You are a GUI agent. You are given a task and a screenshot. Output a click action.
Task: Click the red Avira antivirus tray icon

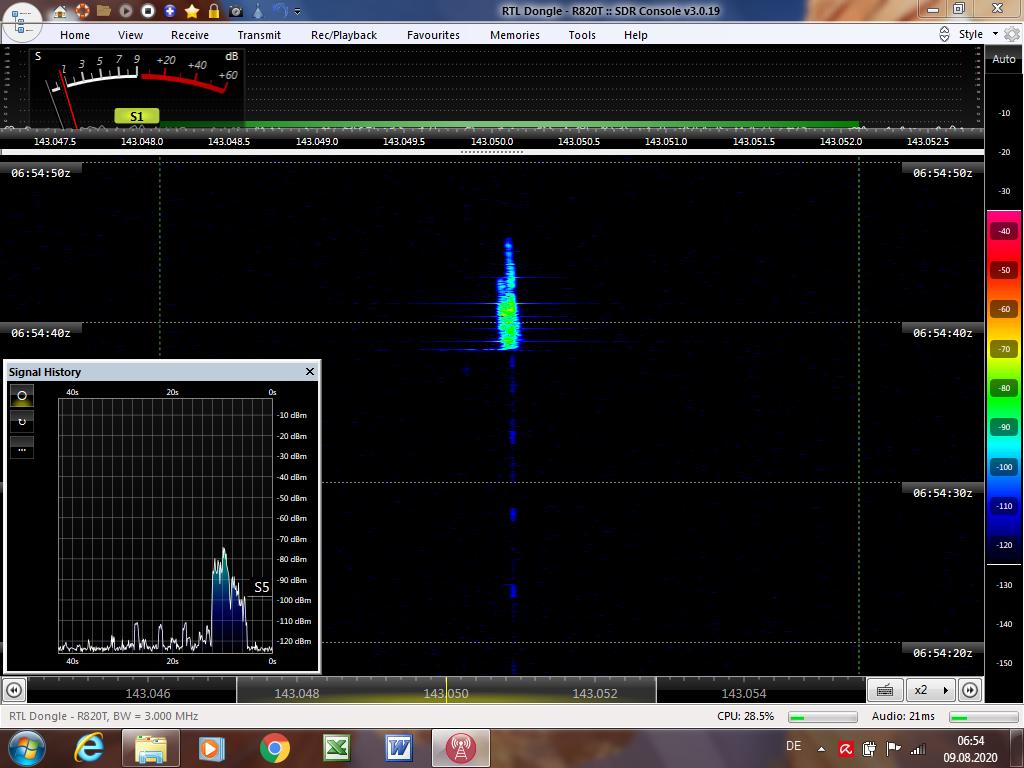click(846, 749)
